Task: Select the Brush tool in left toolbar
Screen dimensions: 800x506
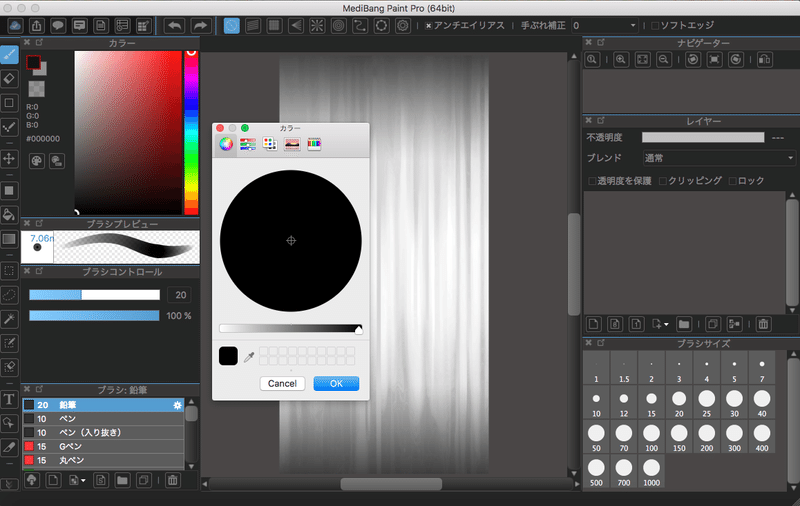Action: [9, 55]
